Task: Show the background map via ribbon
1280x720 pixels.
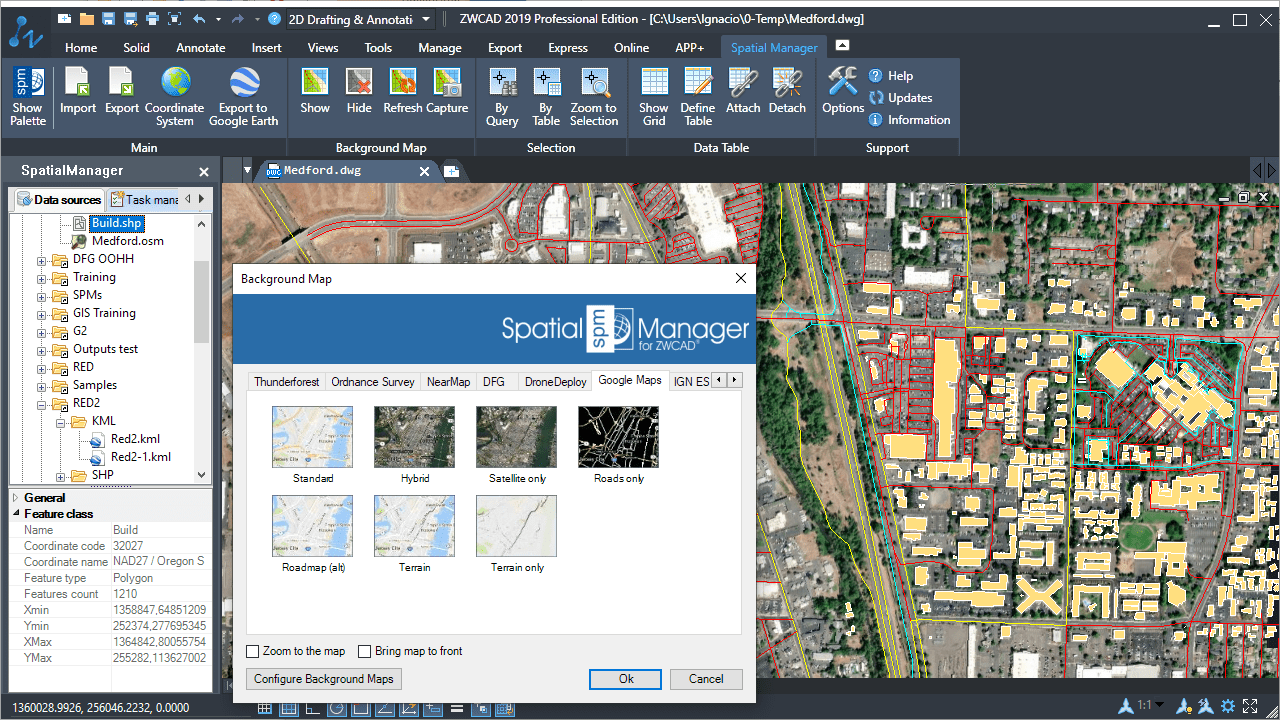Action: [315, 91]
